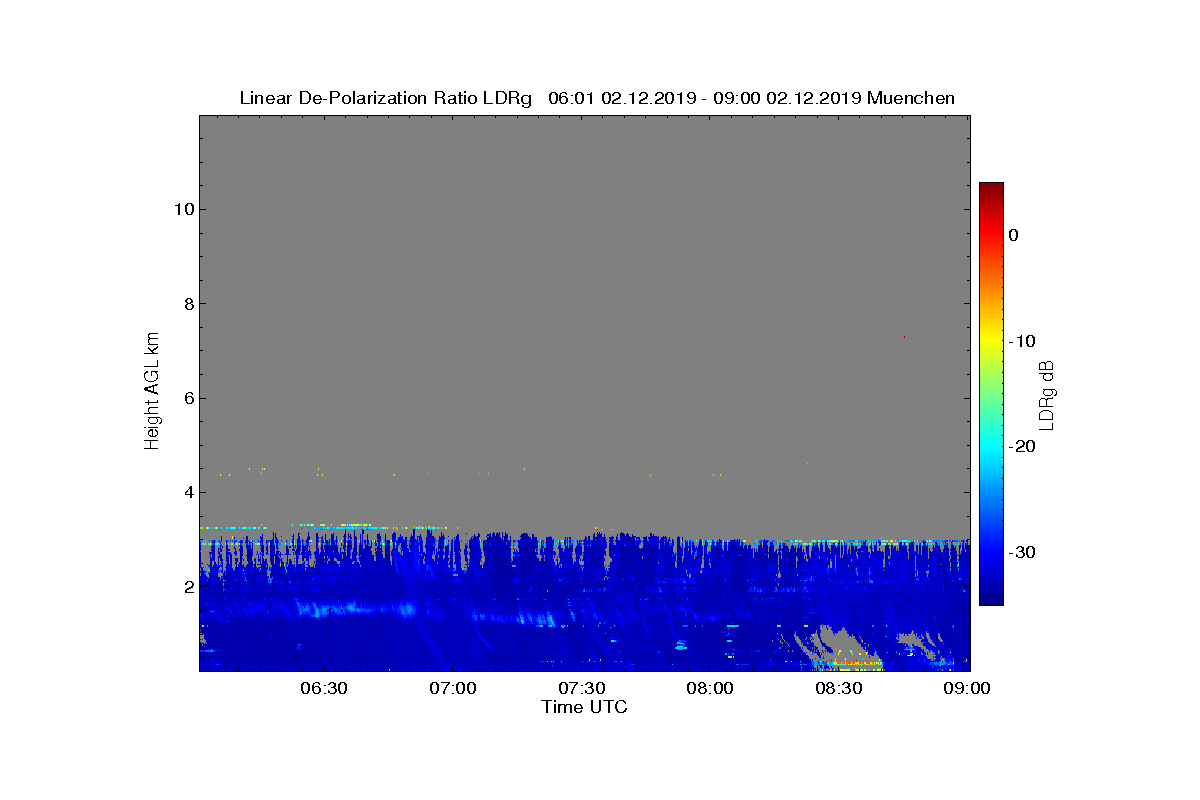Click the isolated red dot near 7 km

(x=904, y=337)
